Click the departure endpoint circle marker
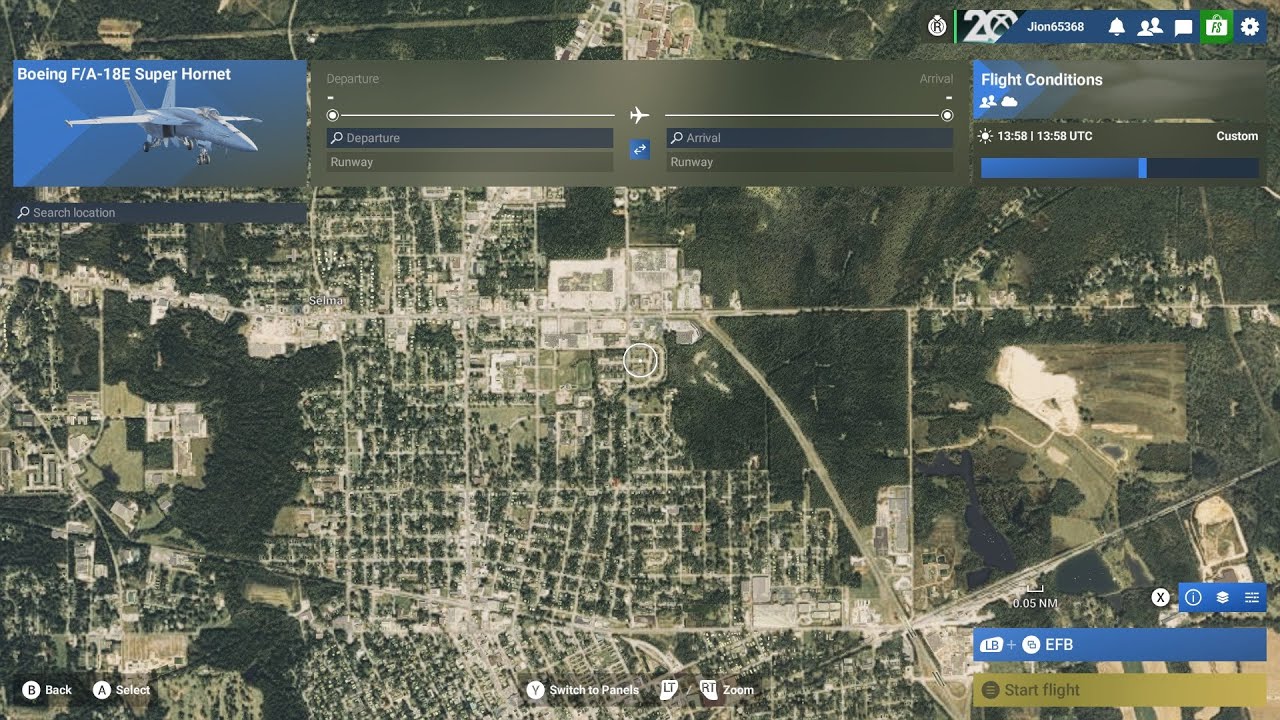The height and width of the screenshot is (720, 1280). click(333, 115)
